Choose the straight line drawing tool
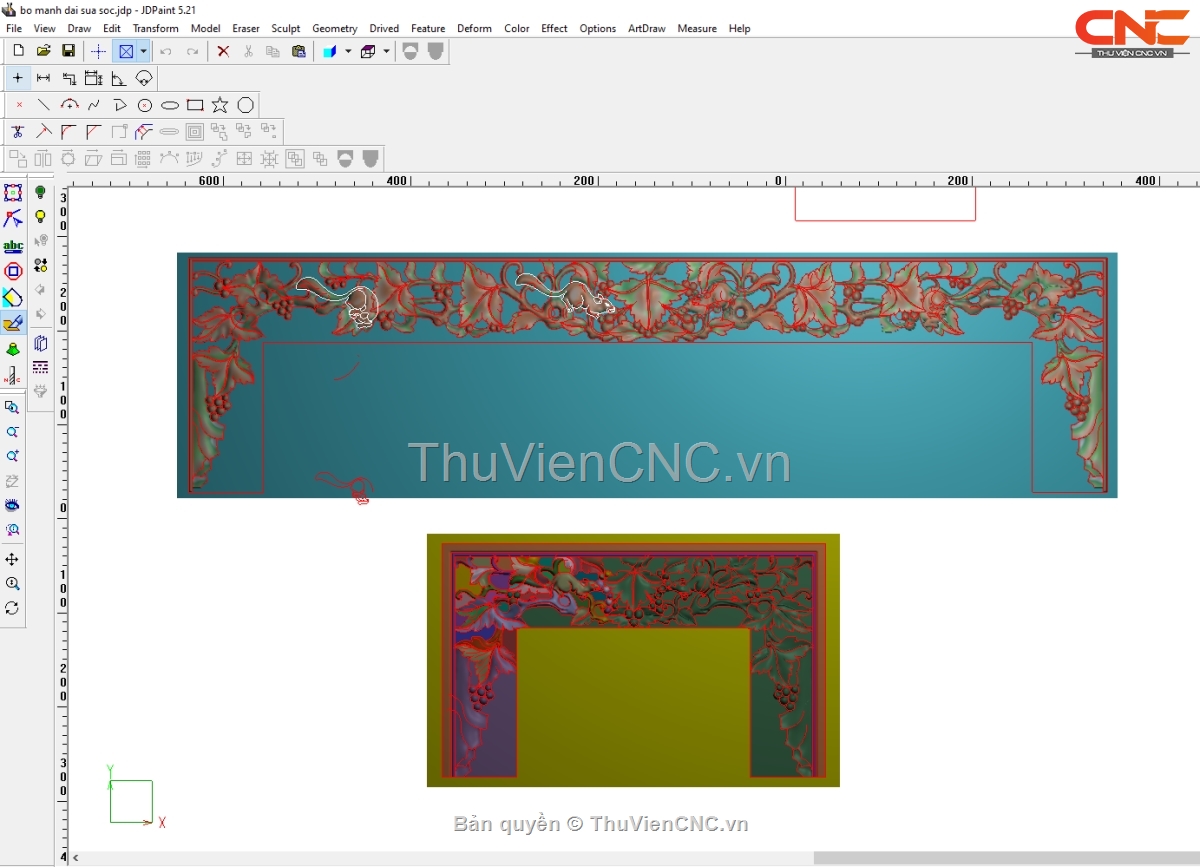Screen dimensions: 1200x867 (x=44, y=105)
